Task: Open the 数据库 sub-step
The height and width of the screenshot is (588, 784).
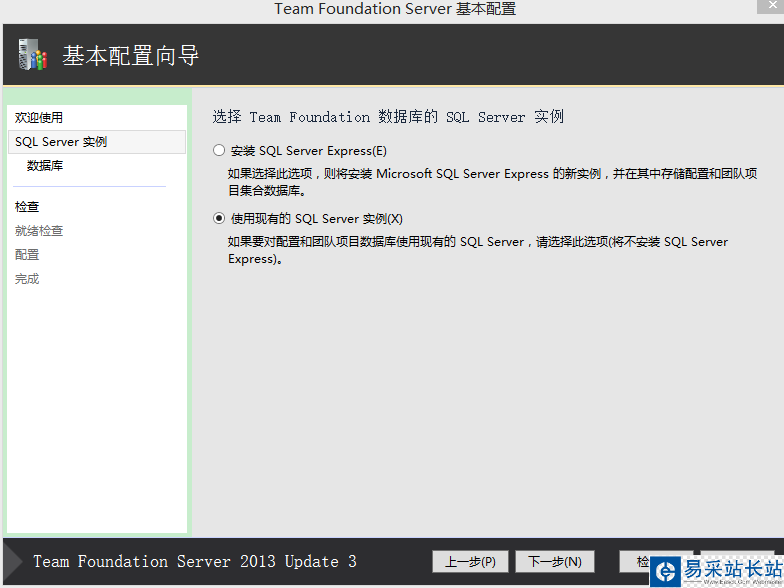Action: [x=45, y=166]
